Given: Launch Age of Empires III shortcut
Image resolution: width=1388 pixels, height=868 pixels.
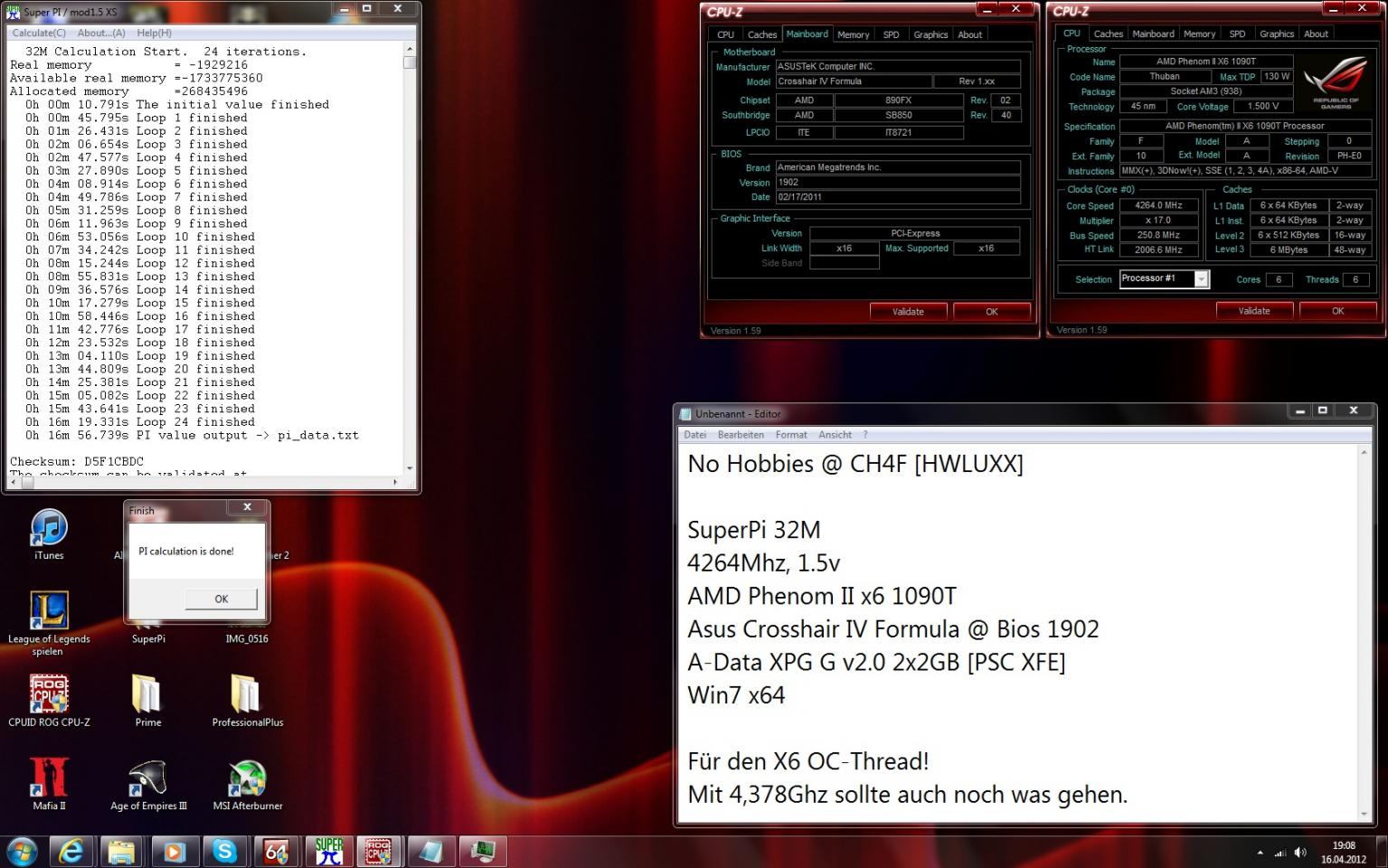Looking at the screenshot, I should click(148, 784).
